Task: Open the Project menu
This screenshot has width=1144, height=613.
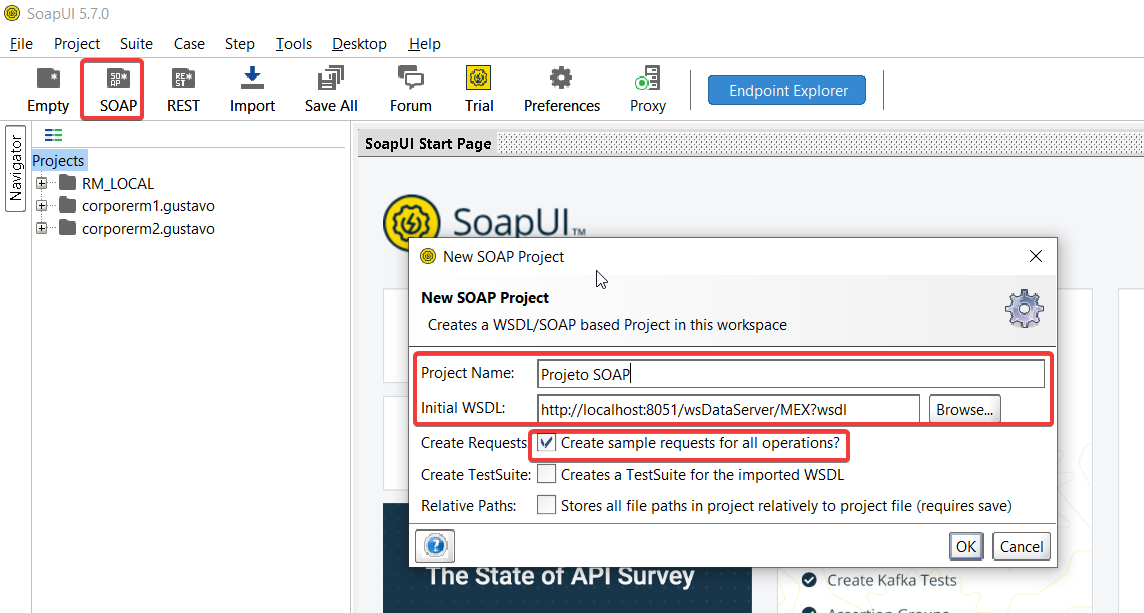Action: (77, 44)
